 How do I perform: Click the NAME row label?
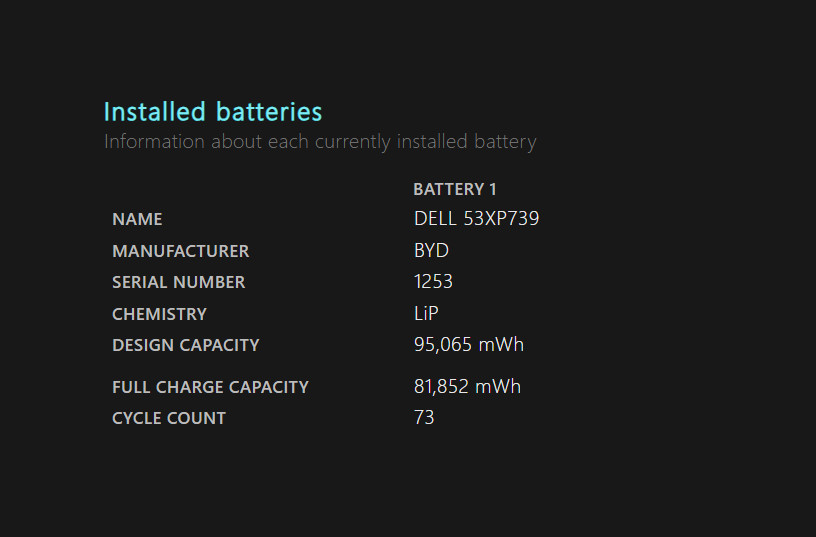point(137,219)
